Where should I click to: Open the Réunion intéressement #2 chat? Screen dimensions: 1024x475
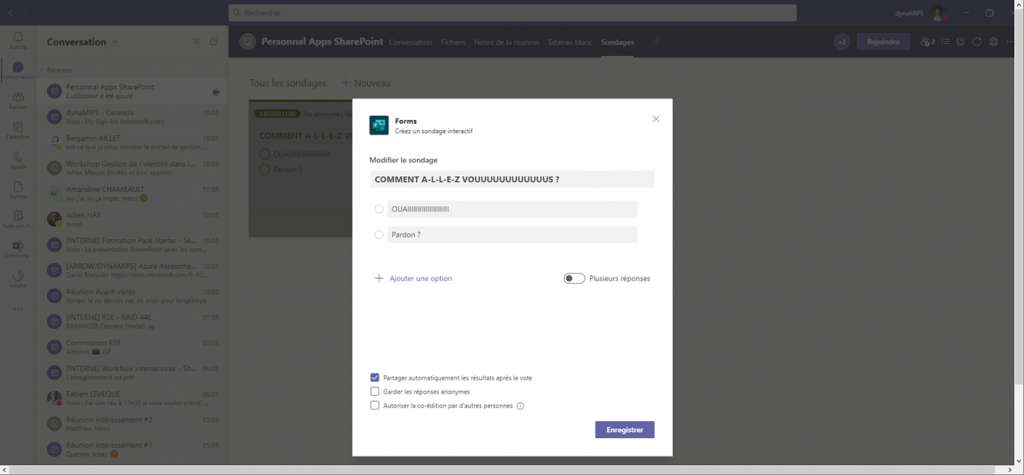[133, 423]
